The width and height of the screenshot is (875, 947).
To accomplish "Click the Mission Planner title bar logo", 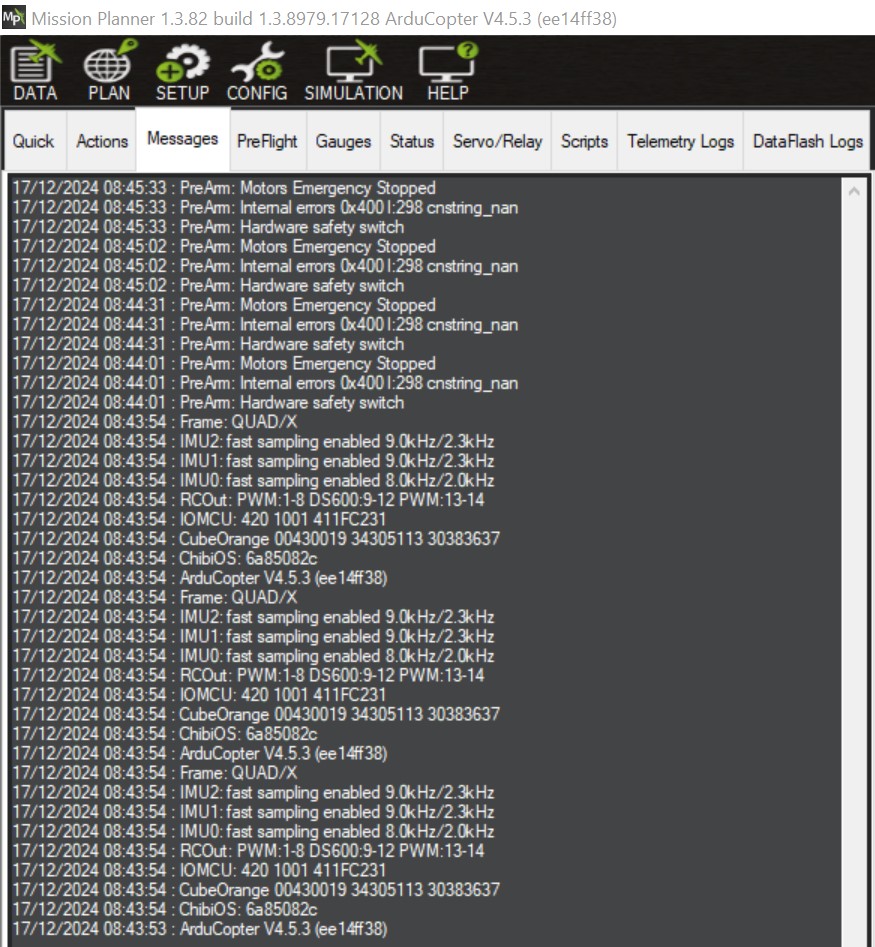I will click(13, 18).
